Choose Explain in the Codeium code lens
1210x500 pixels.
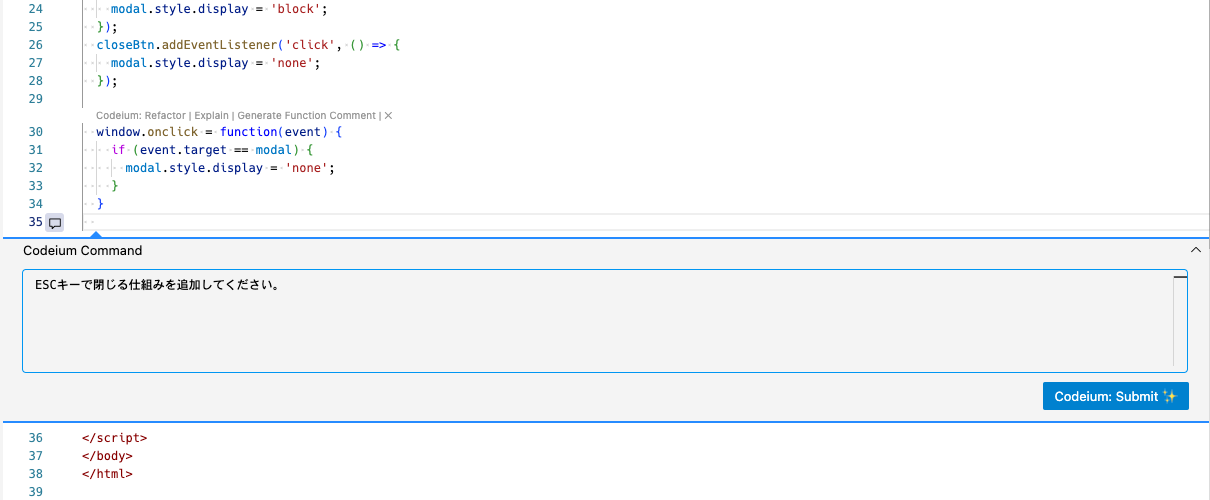(x=211, y=116)
